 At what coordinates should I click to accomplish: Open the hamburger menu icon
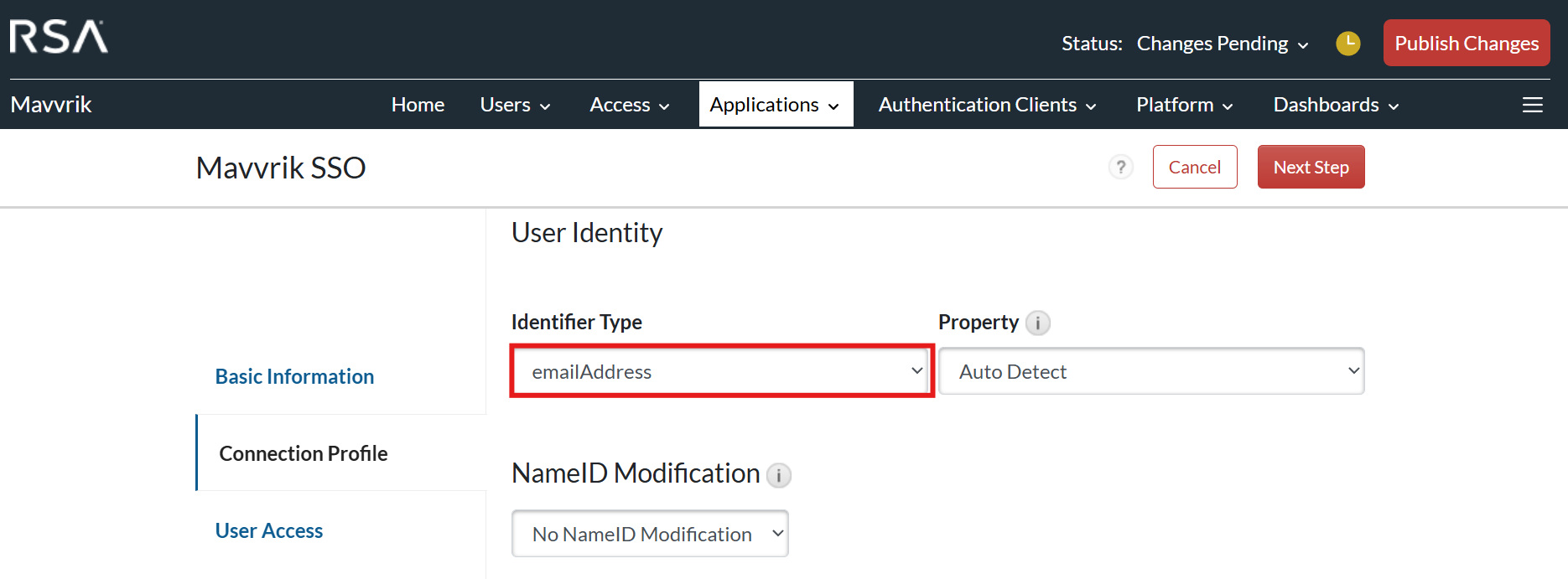[x=1532, y=105]
